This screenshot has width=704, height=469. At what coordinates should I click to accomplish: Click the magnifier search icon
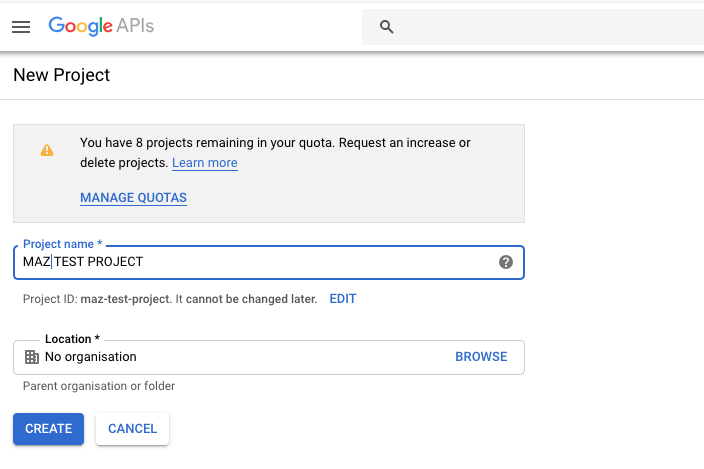click(386, 27)
